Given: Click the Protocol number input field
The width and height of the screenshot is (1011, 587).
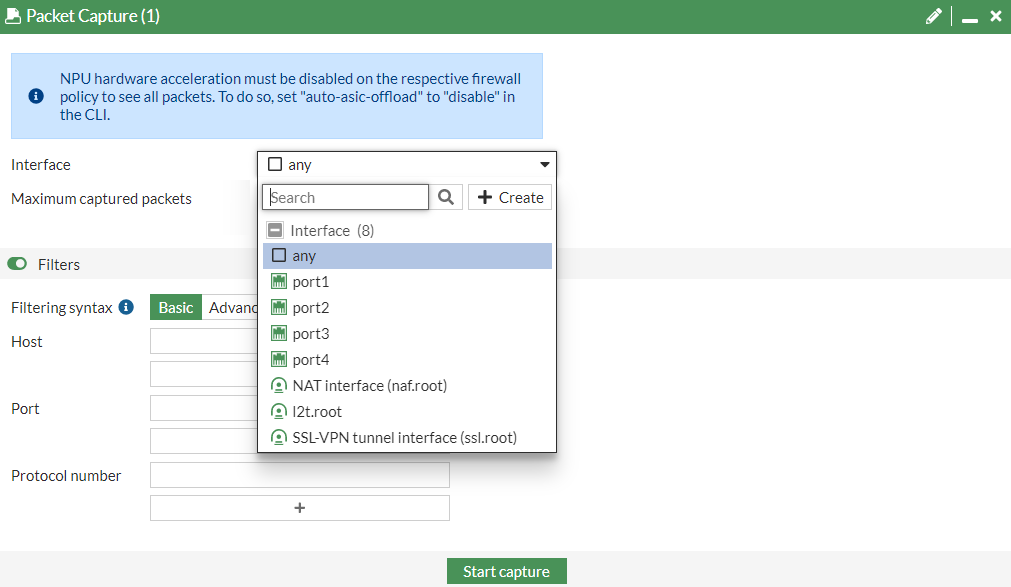Looking at the screenshot, I should [x=300, y=475].
